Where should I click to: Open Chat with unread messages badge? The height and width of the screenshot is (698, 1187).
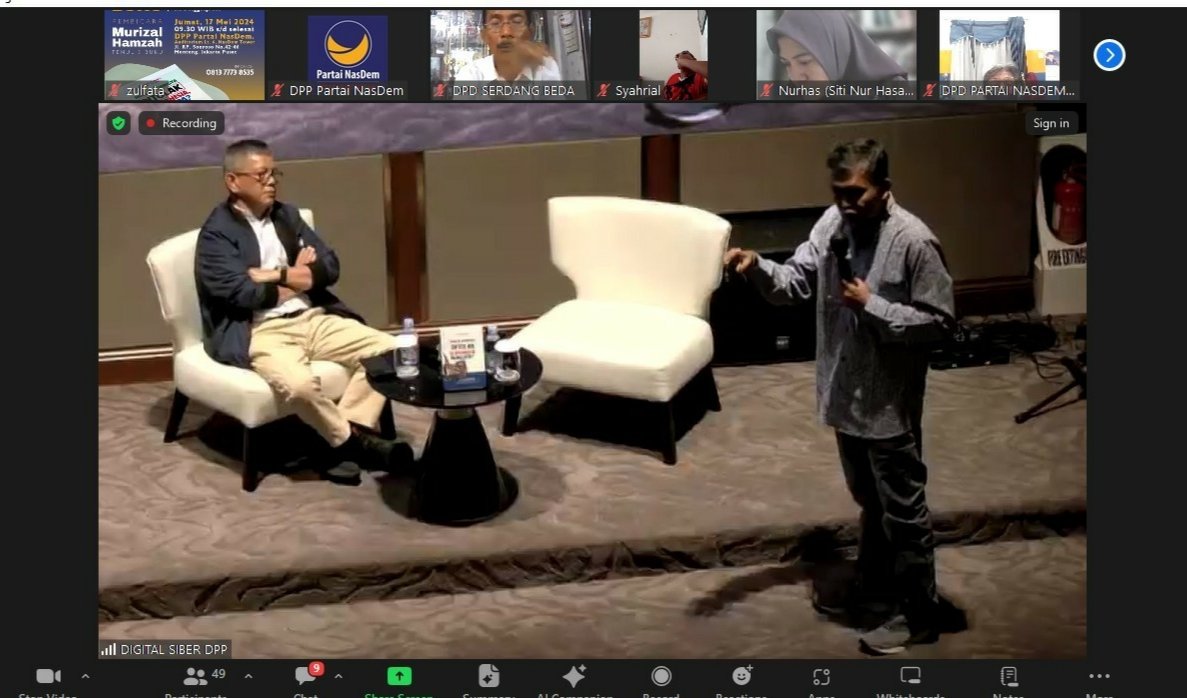click(x=306, y=676)
